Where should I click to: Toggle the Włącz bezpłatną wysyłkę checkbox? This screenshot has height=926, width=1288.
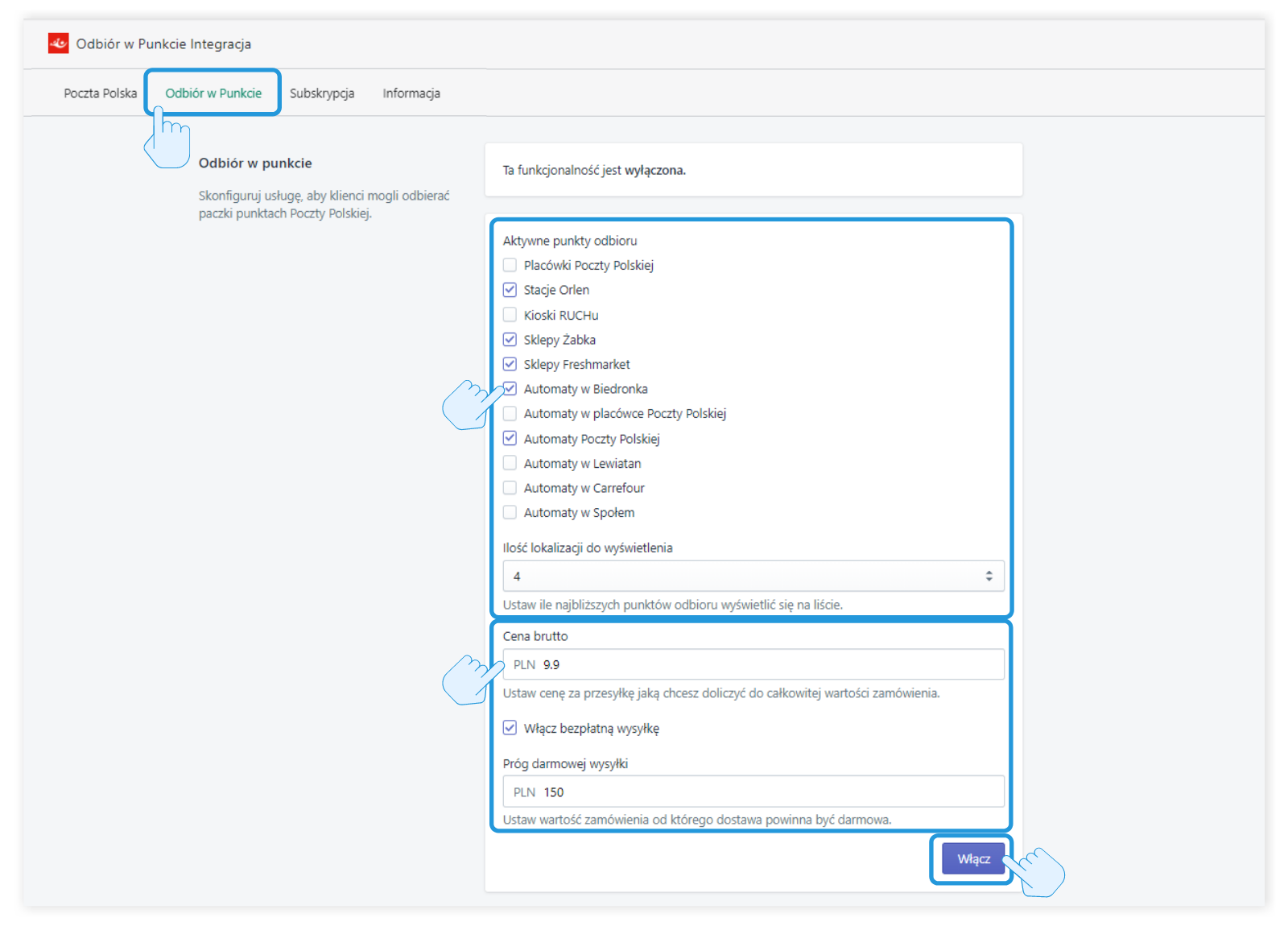510,728
